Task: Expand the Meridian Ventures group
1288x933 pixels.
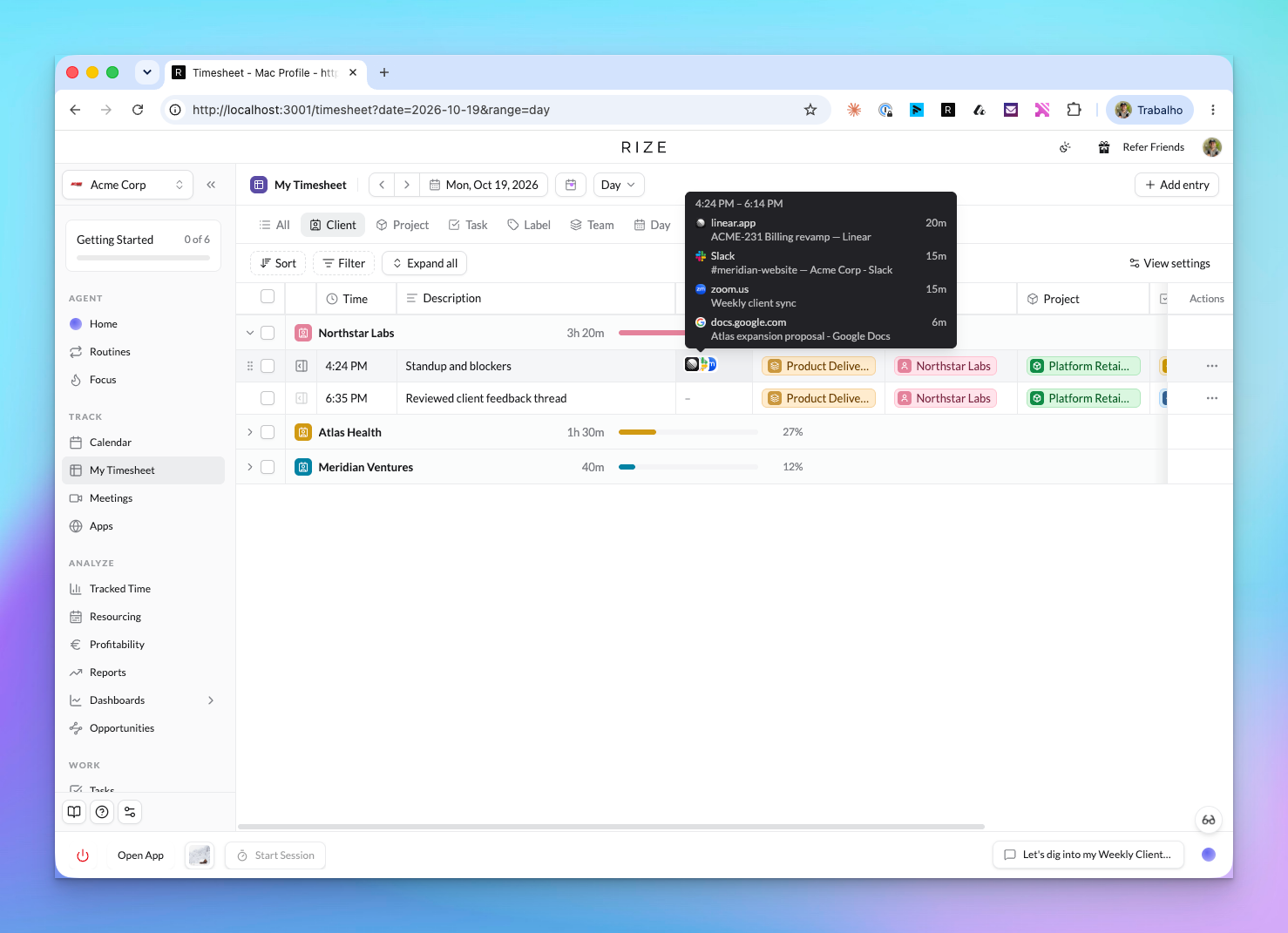Action: [x=250, y=467]
